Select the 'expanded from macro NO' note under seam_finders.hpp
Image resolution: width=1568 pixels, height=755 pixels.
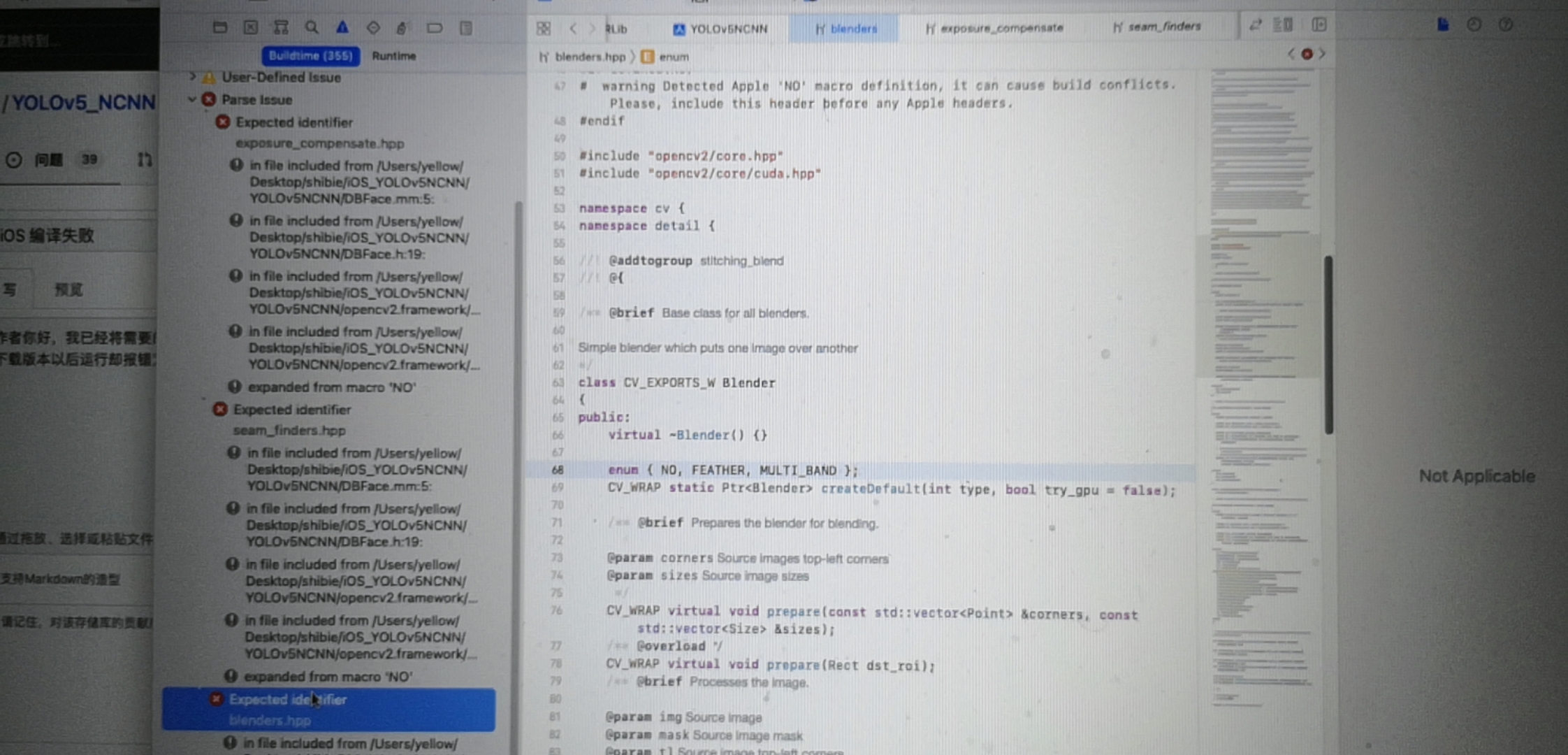pos(327,676)
